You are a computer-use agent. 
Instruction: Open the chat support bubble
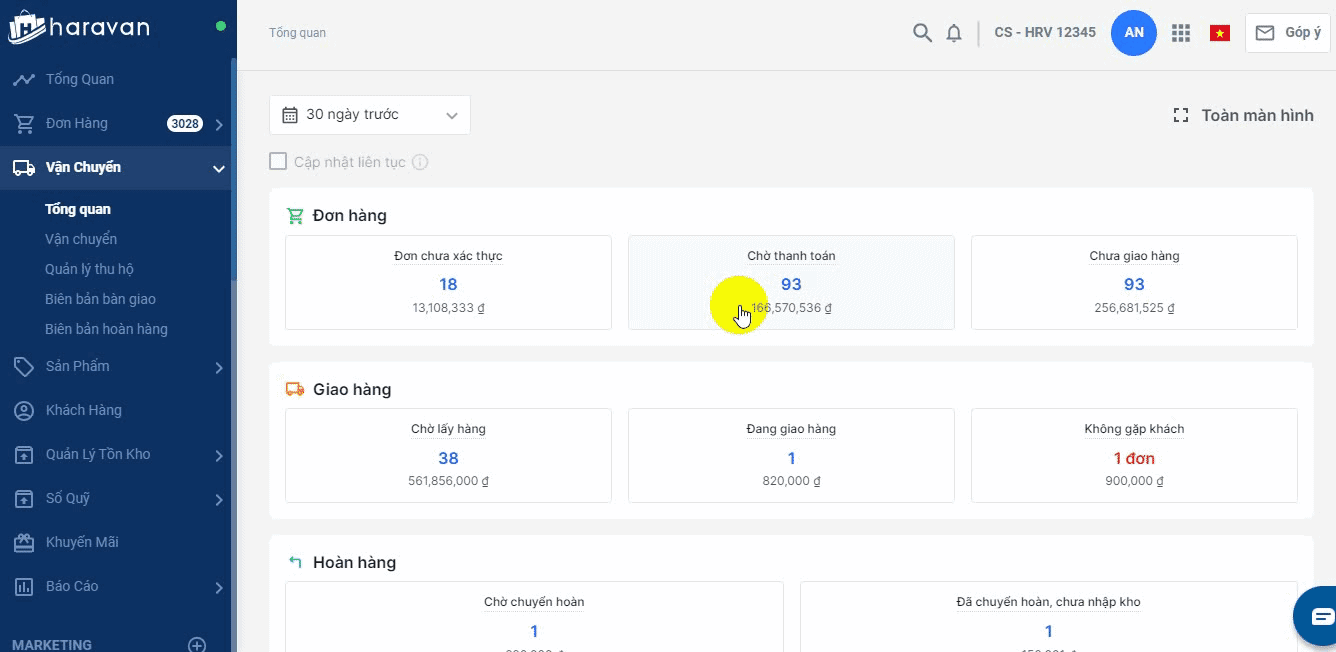point(1320,615)
